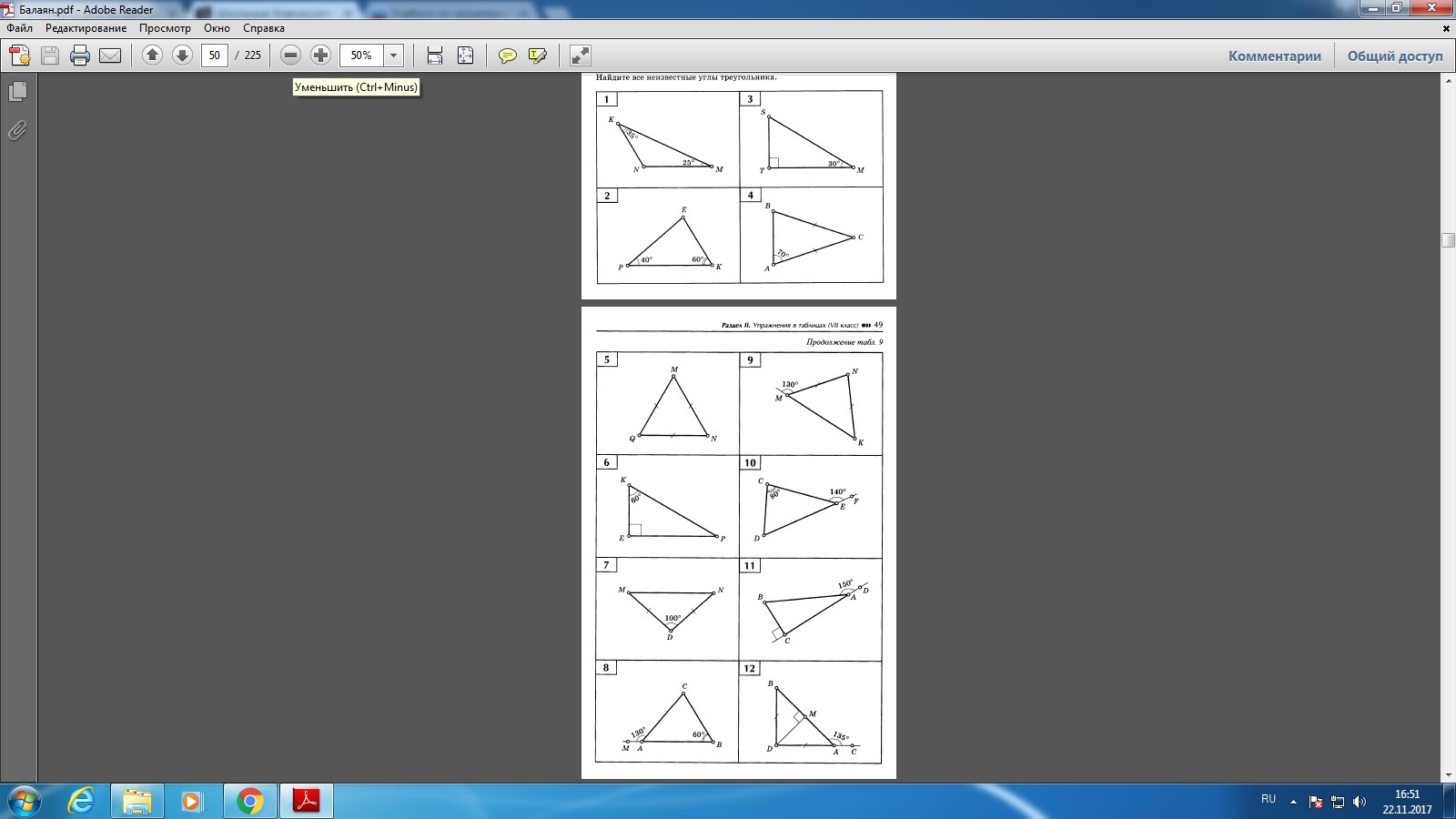Open page thumbnails panel in left sidebar
The image size is (1456, 819).
(x=17, y=92)
